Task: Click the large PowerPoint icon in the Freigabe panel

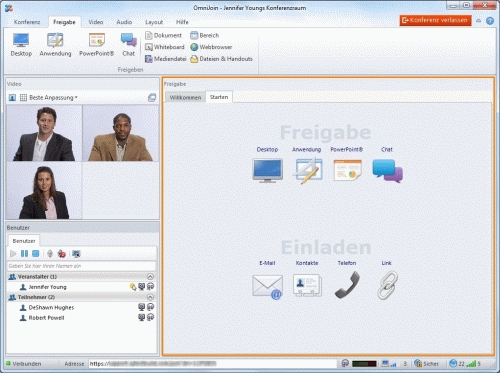Action: [x=347, y=170]
